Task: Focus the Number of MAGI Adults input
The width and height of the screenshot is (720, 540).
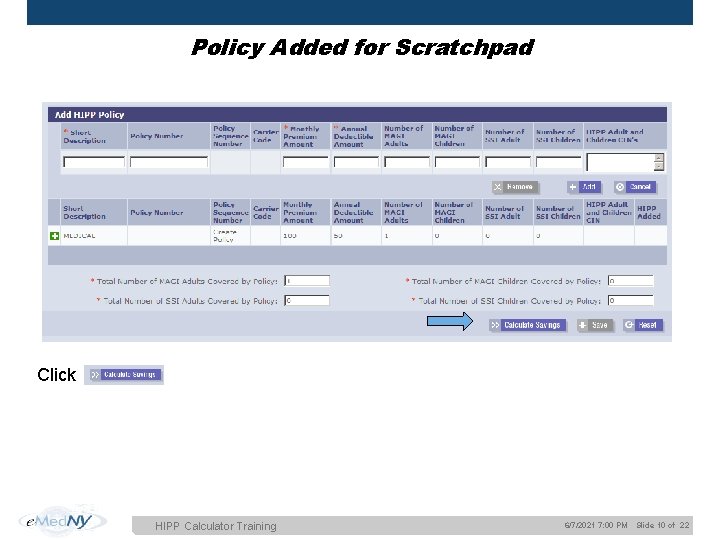Action: click(x=406, y=162)
